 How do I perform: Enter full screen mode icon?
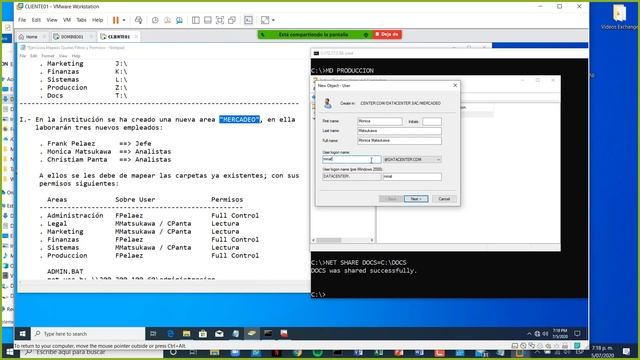[x=220, y=20]
